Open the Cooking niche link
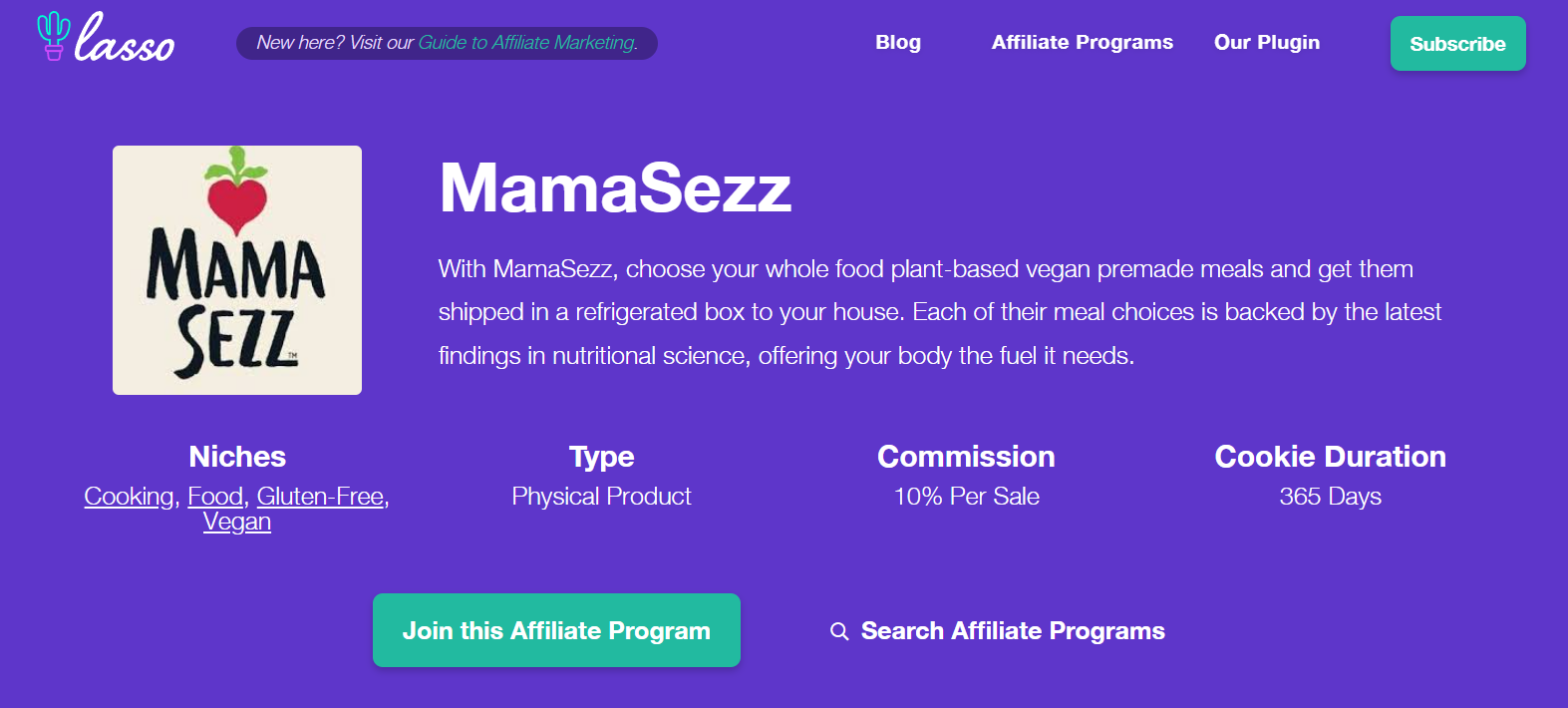Screen dimensions: 1568x708 pyautogui.click(x=129, y=497)
